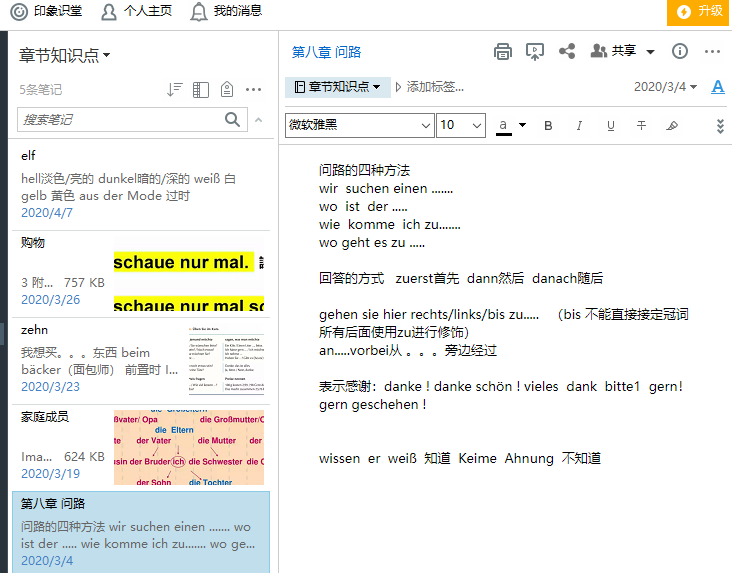Open presentation mode icon

[535, 52]
